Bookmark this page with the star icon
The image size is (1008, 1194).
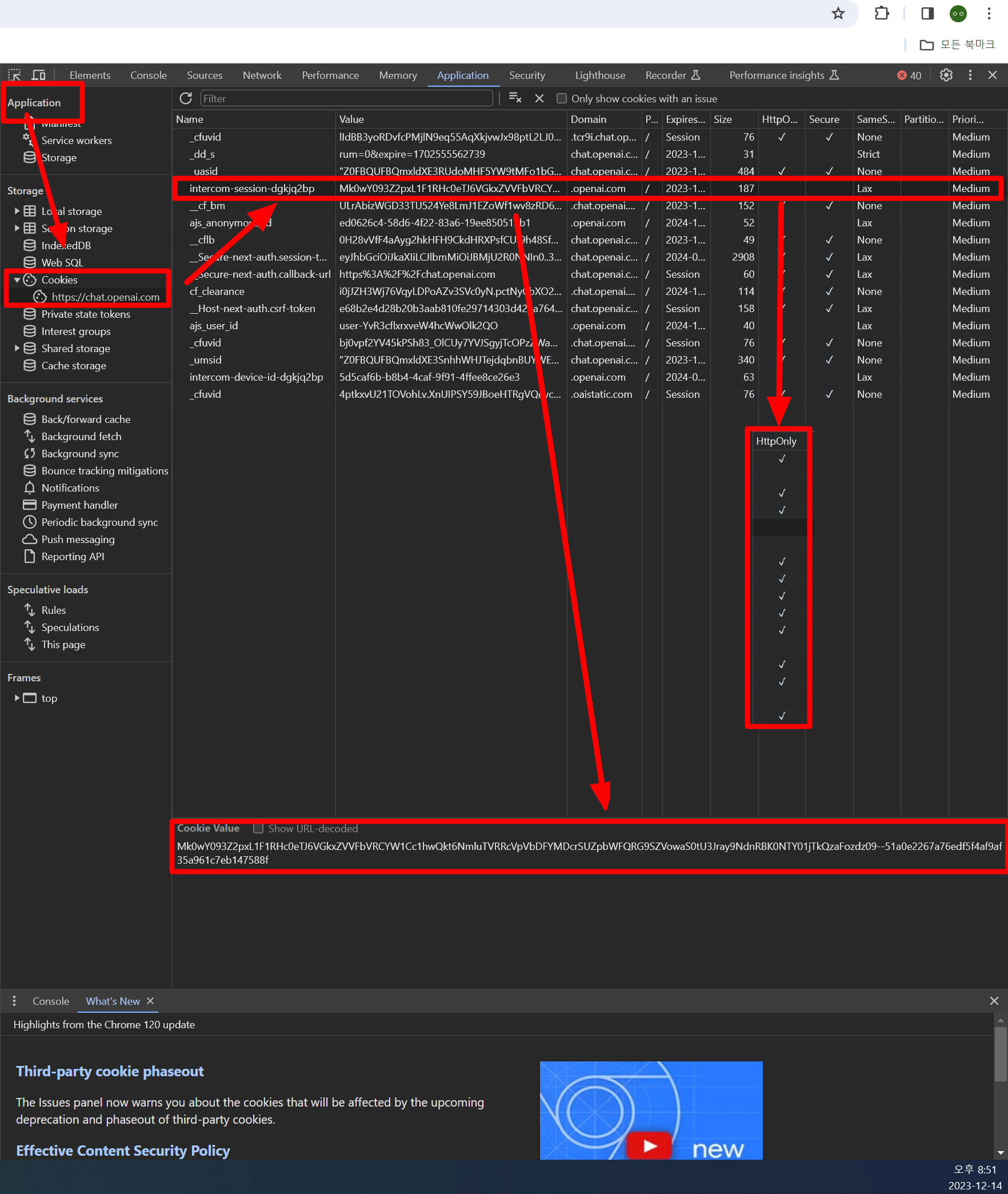(838, 14)
